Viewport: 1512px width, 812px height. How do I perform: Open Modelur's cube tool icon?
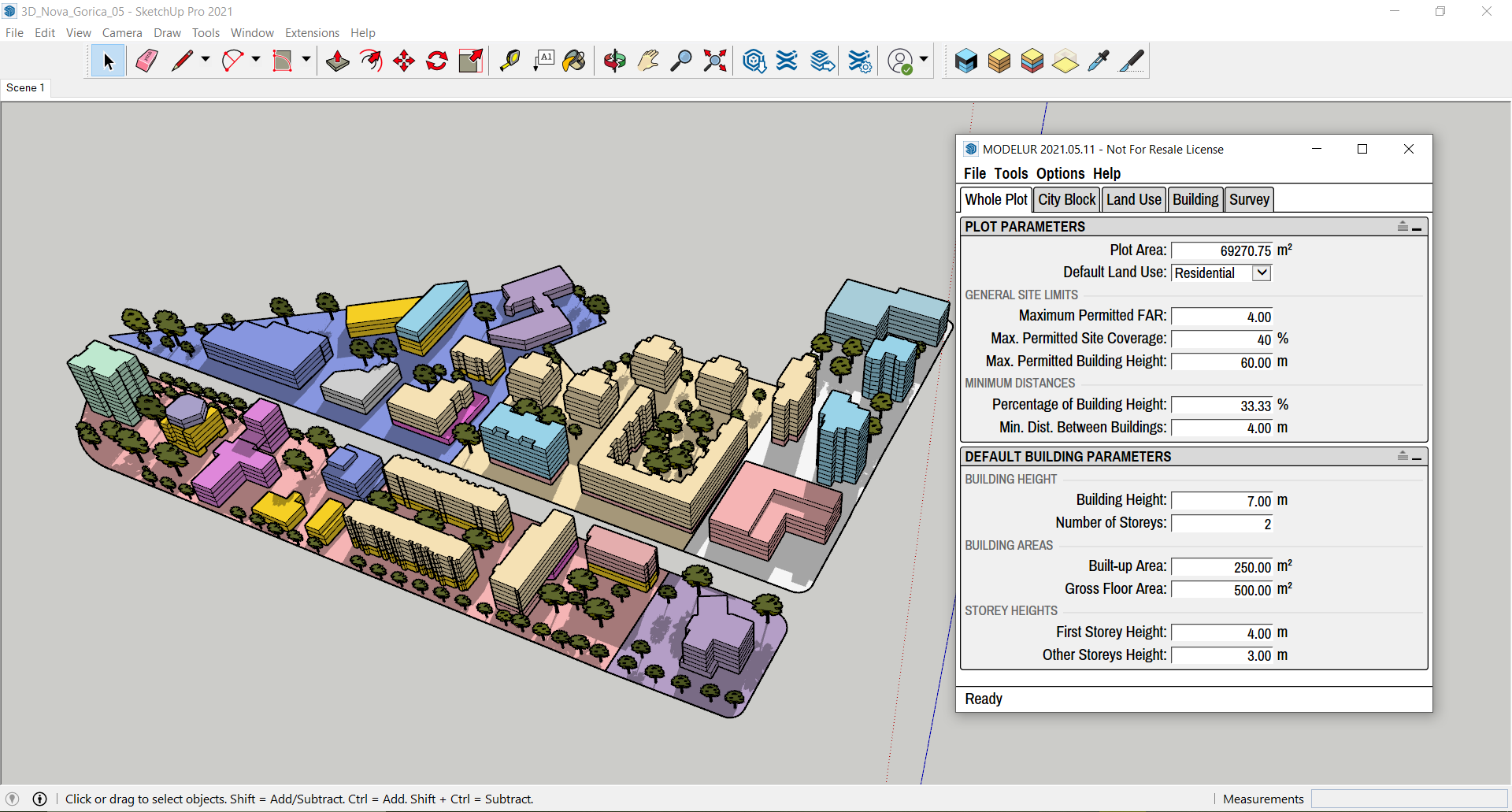[x=966, y=61]
